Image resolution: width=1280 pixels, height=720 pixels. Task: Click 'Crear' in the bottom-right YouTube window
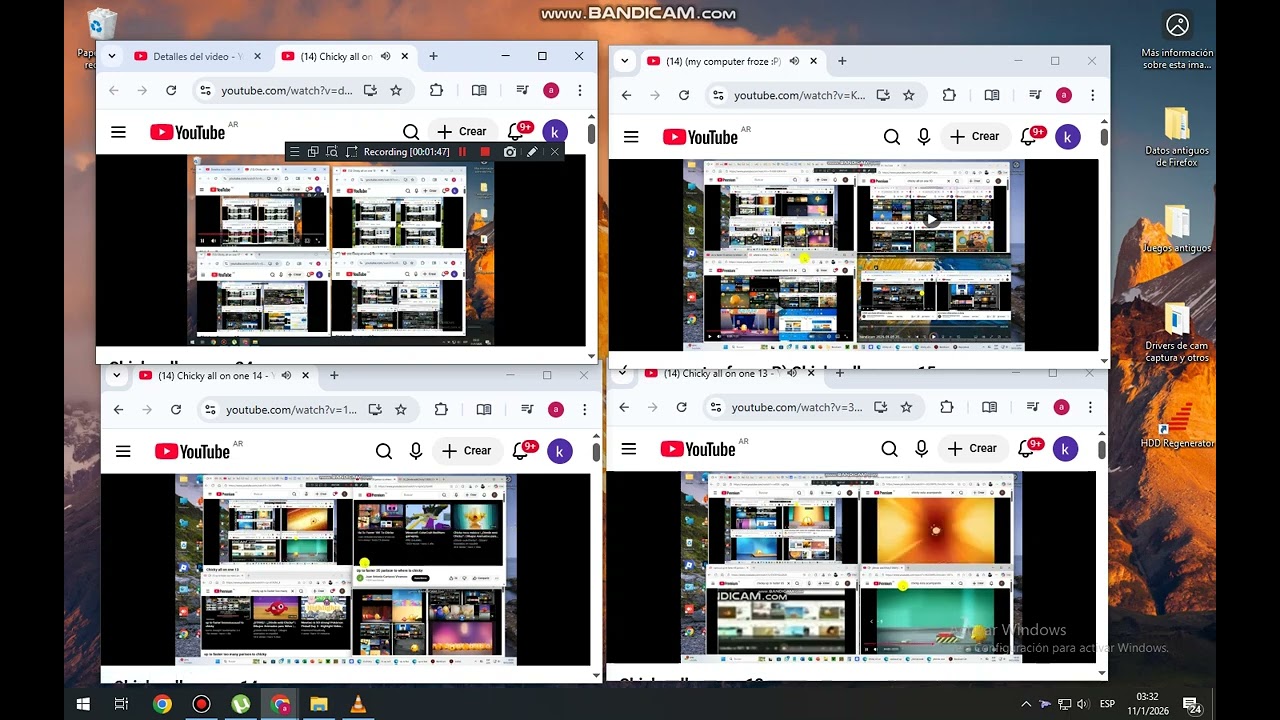point(973,449)
